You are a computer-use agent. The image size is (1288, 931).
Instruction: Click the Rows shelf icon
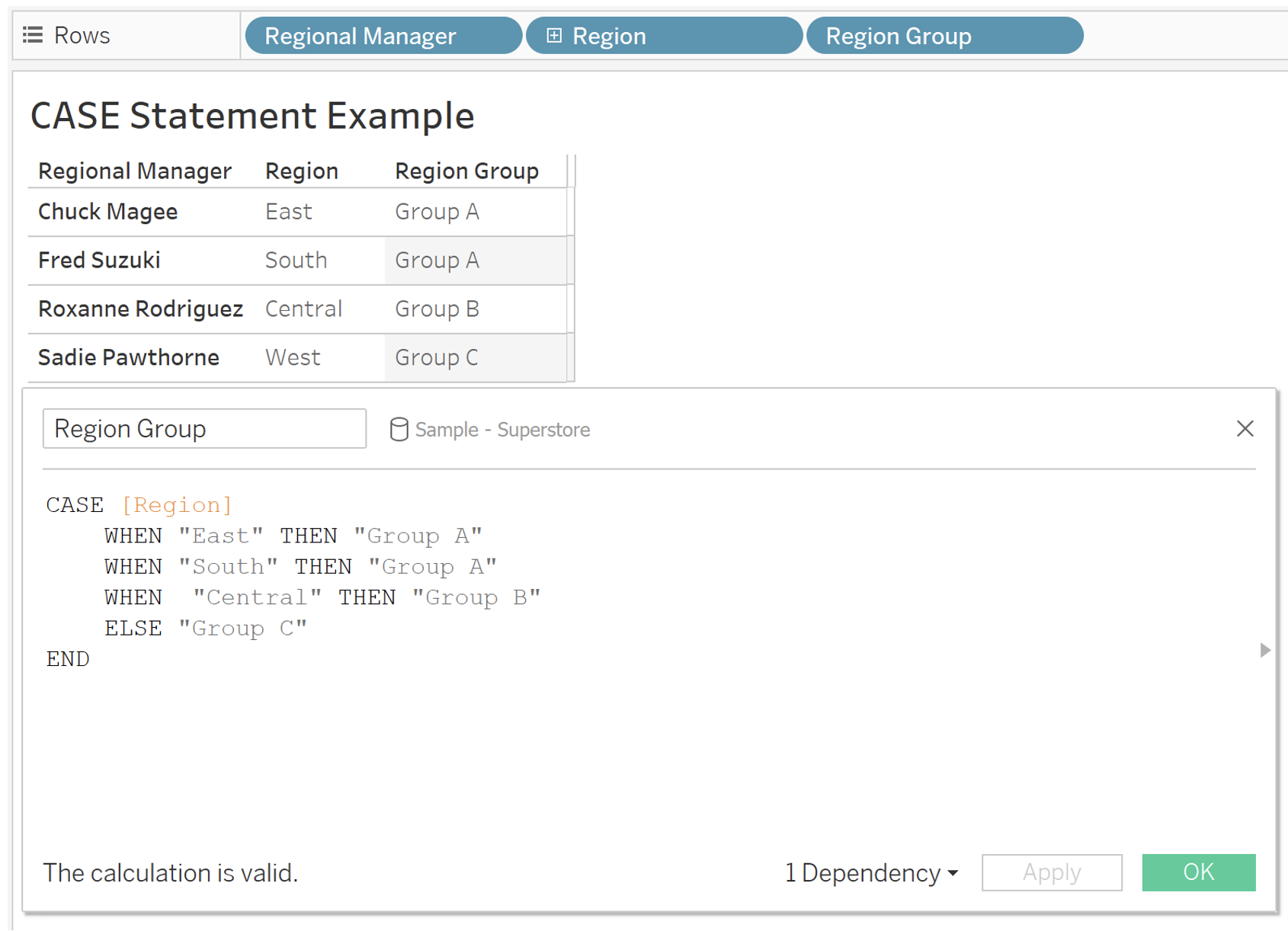pyautogui.click(x=32, y=35)
